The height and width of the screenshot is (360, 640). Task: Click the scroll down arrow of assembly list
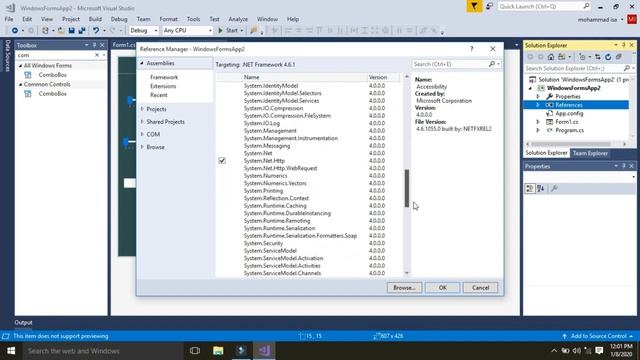click(x=407, y=273)
